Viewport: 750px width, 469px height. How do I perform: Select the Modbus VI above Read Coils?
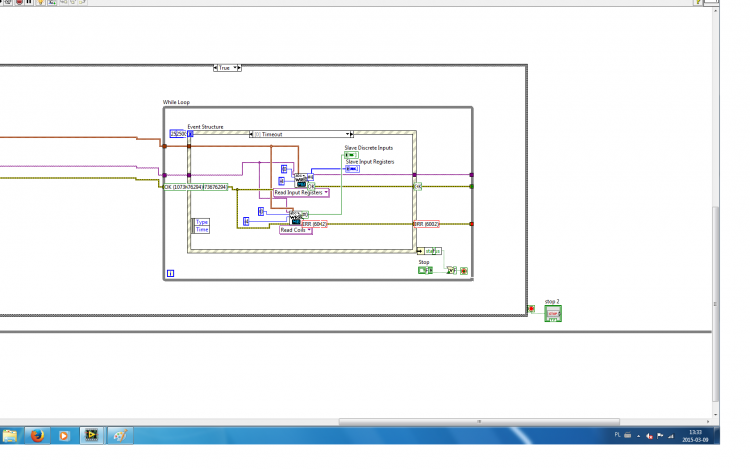click(x=296, y=218)
